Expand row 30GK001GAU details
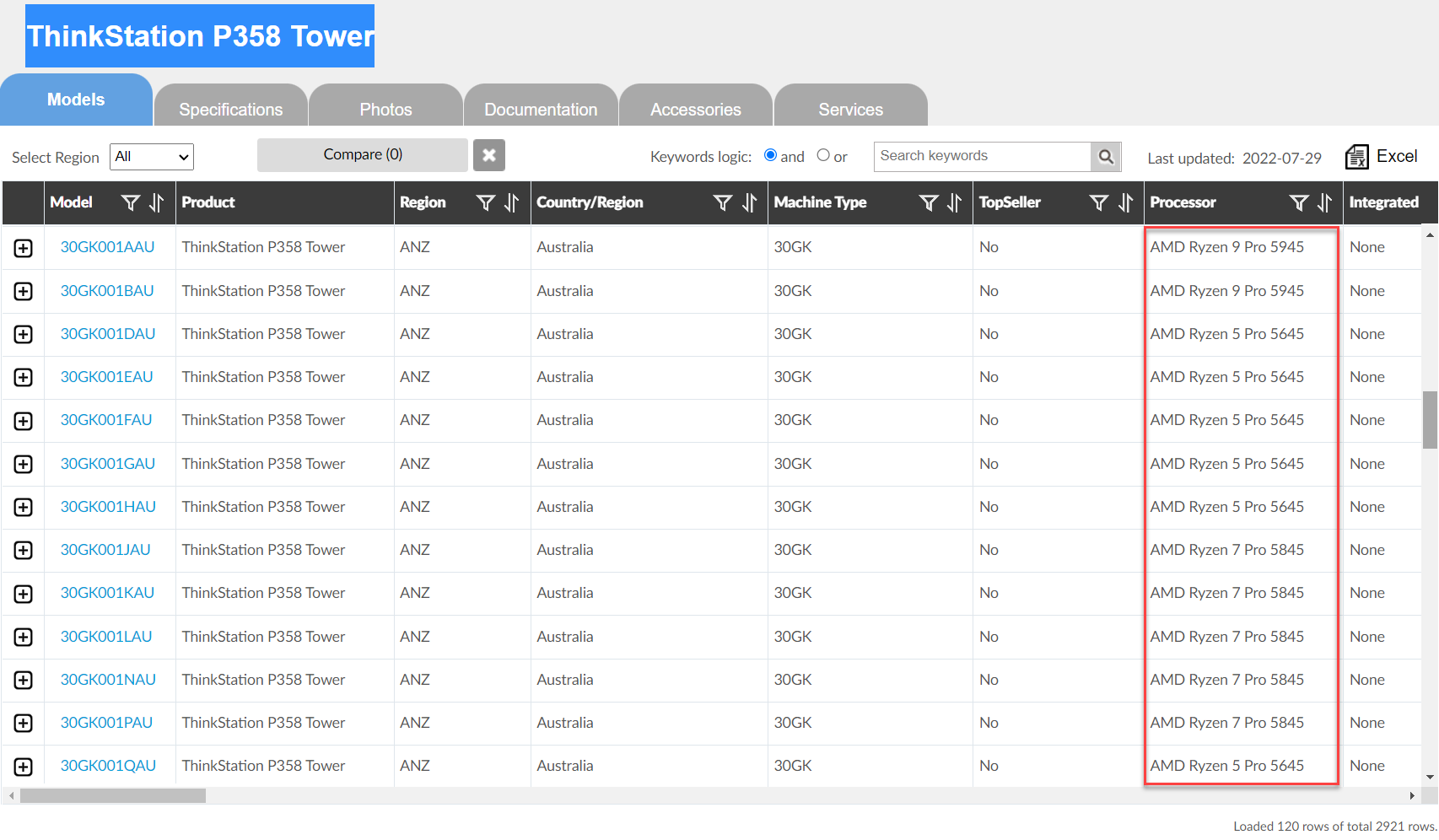The width and height of the screenshot is (1439, 840). click(24, 464)
